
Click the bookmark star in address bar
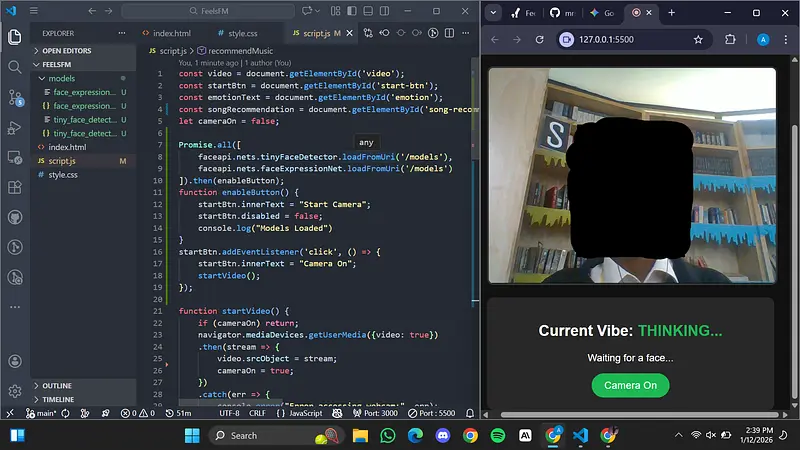(x=698, y=39)
